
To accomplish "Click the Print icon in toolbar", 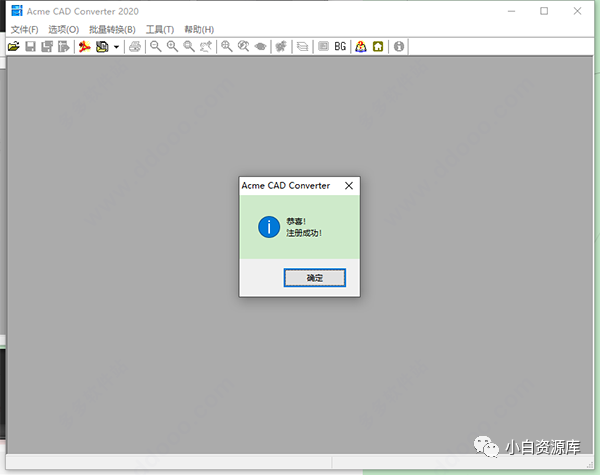I will tap(135, 47).
